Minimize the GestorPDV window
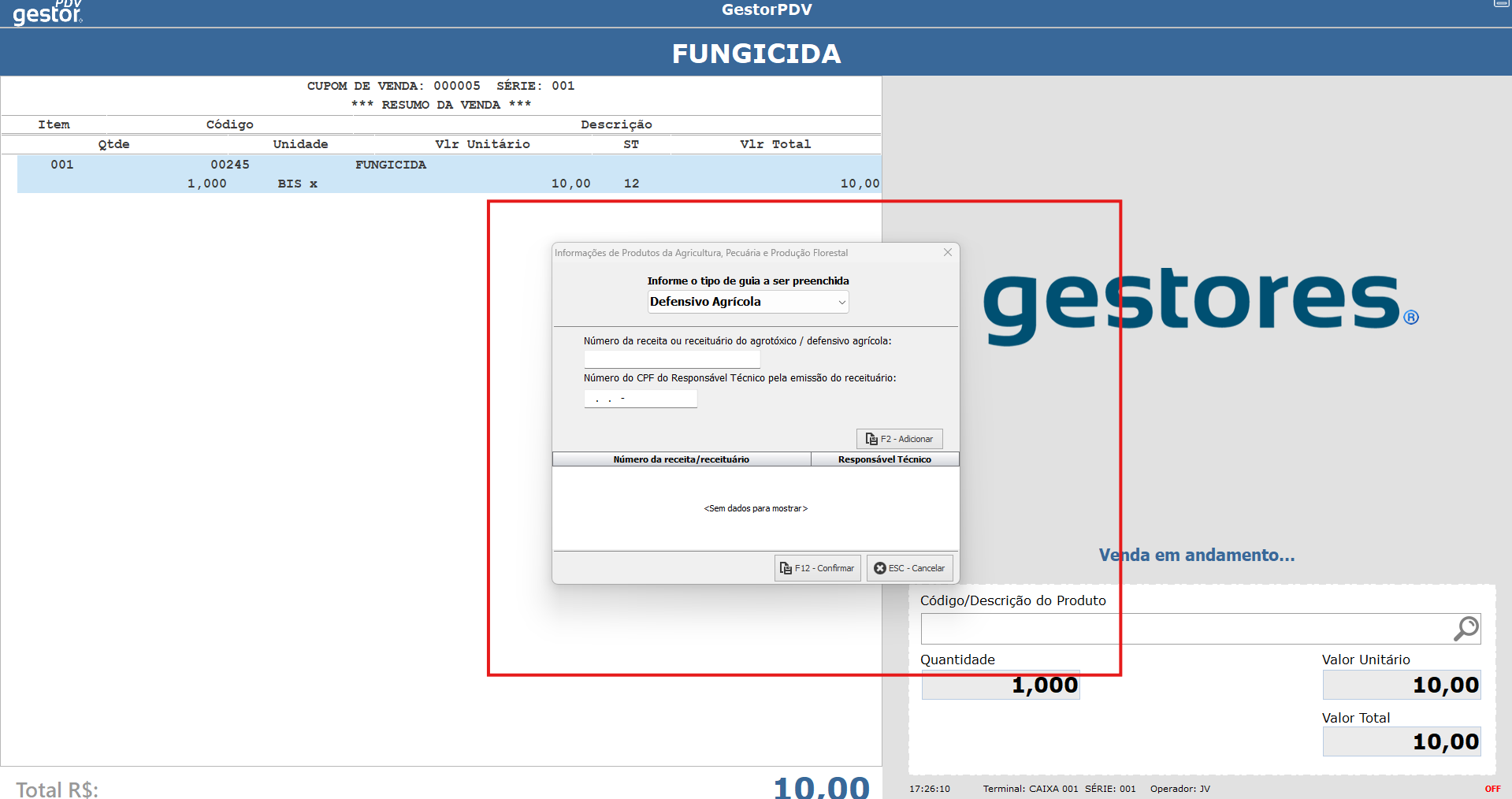1512x799 pixels. point(1501,4)
